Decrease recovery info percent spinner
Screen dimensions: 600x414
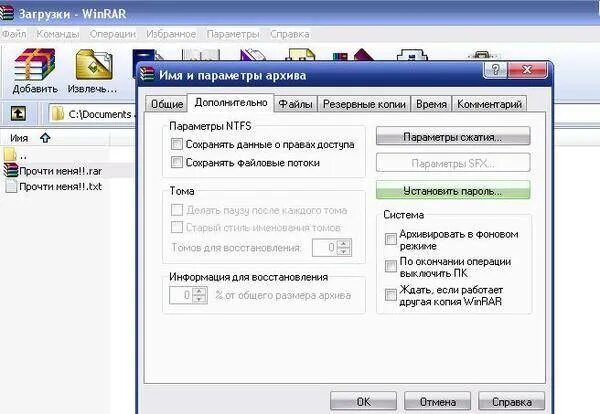point(200,299)
